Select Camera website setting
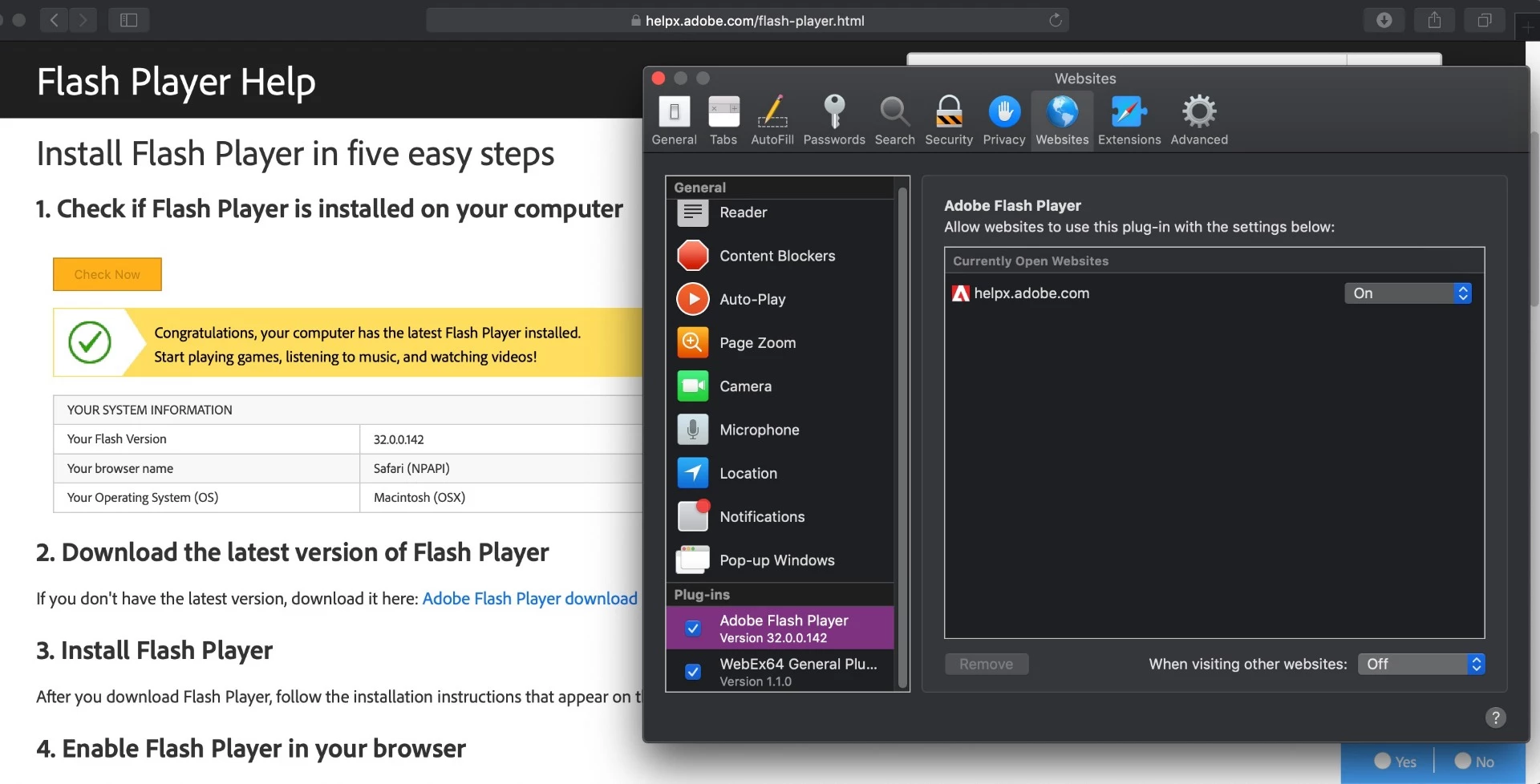 (x=780, y=386)
